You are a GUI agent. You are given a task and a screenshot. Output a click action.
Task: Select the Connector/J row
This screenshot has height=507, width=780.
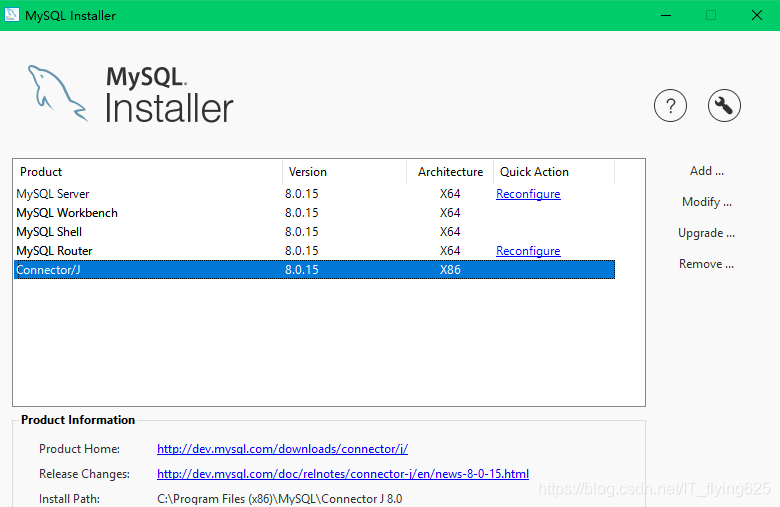[x=314, y=270]
